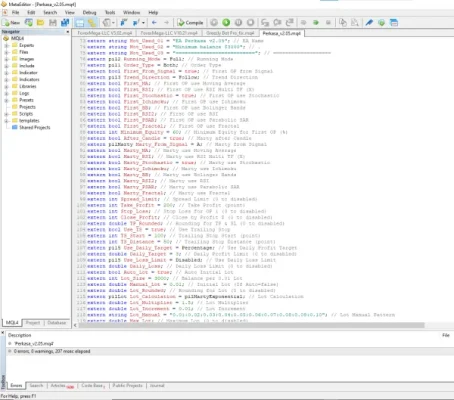The height and width of the screenshot is (400, 454).
Task: Click the navigate back arrow icon
Action: coord(154,23)
